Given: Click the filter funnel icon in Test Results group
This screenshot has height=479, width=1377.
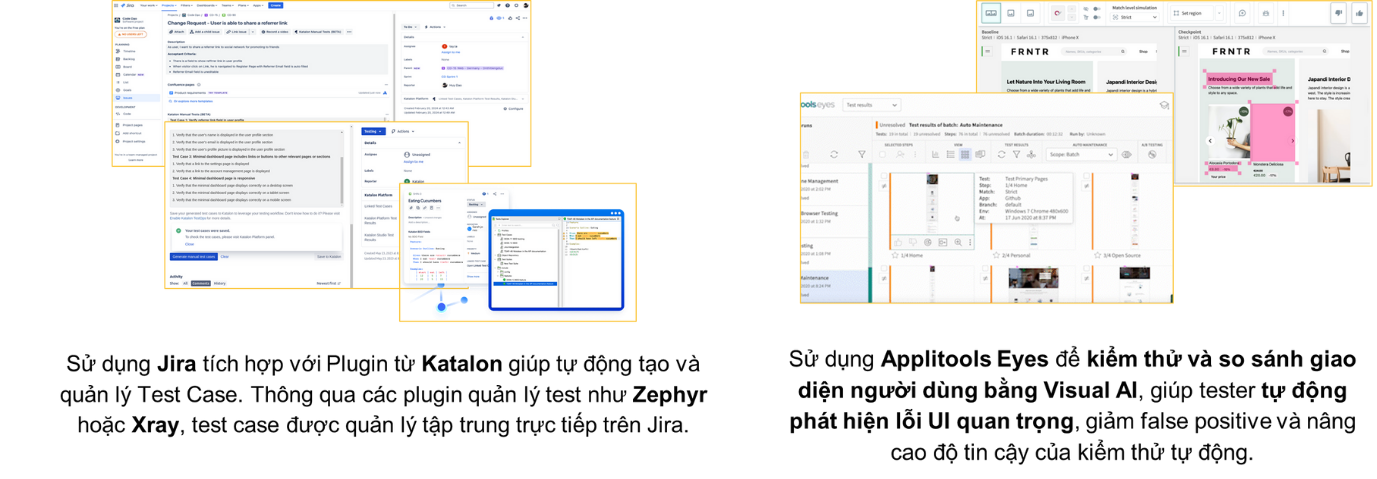Looking at the screenshot, I should [x=1016, y=155].
